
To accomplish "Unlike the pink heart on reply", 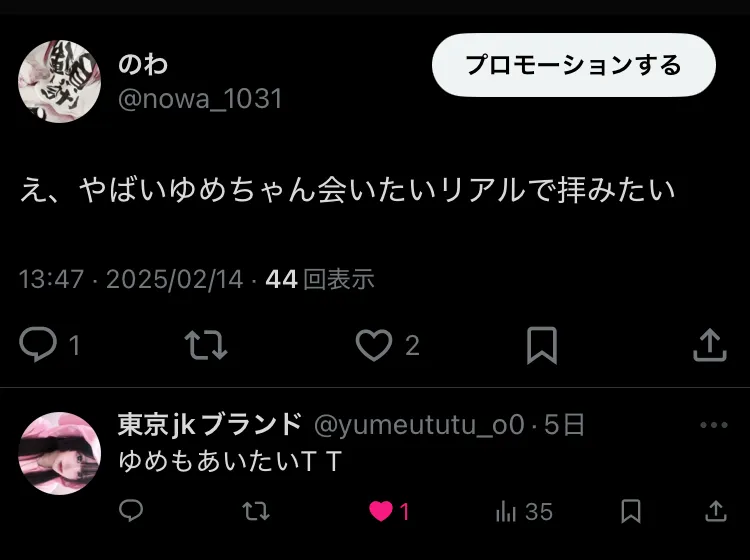I will tap(381, 511).
